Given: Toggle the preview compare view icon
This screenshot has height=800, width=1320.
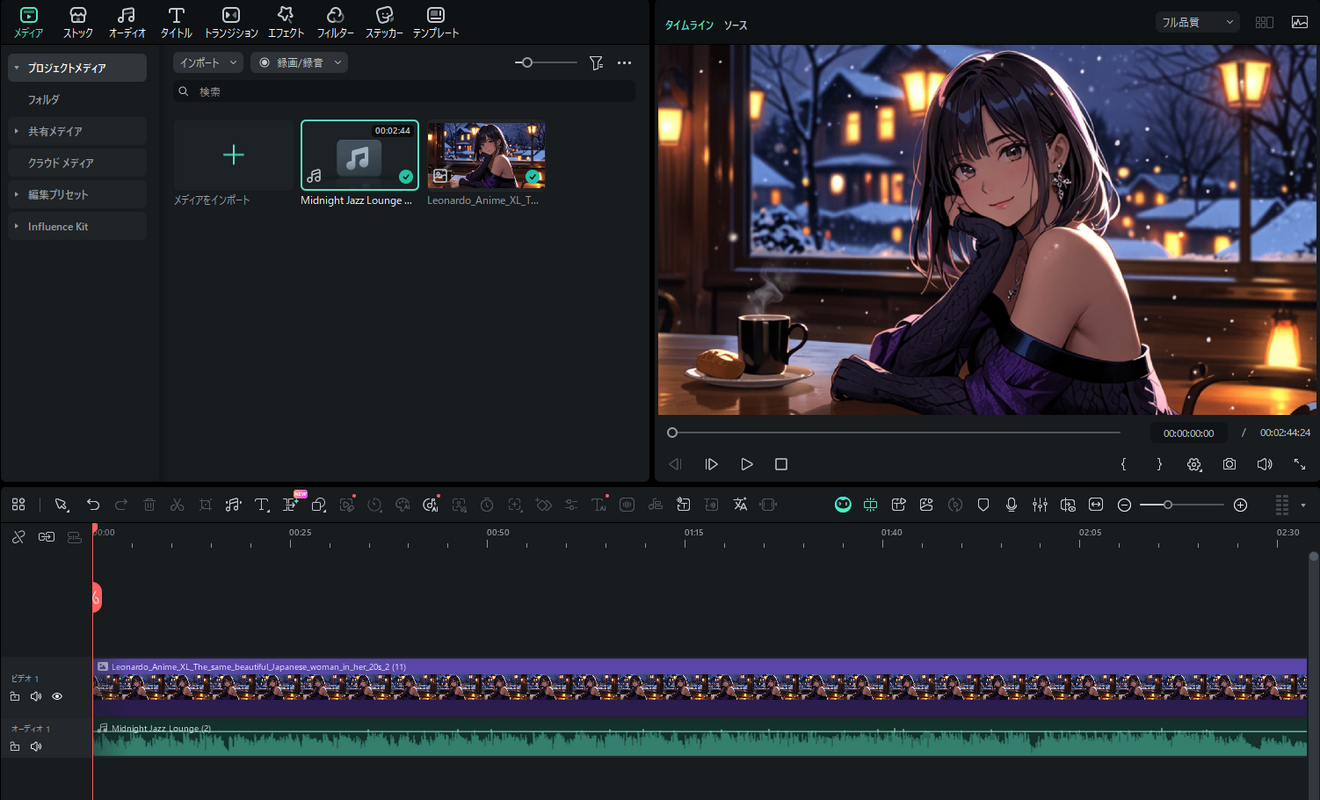Looking at the screenshot, I should point(1264,22).
